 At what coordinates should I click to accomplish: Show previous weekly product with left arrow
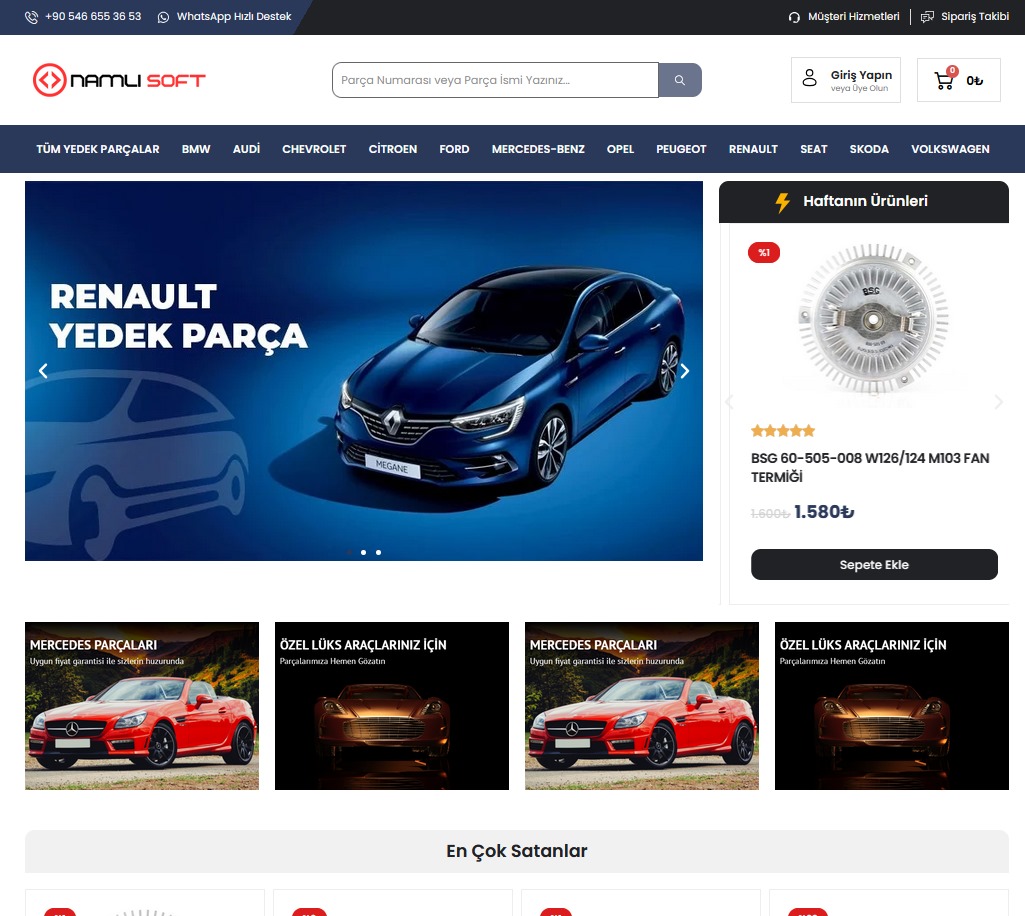[x=730, y=402]
